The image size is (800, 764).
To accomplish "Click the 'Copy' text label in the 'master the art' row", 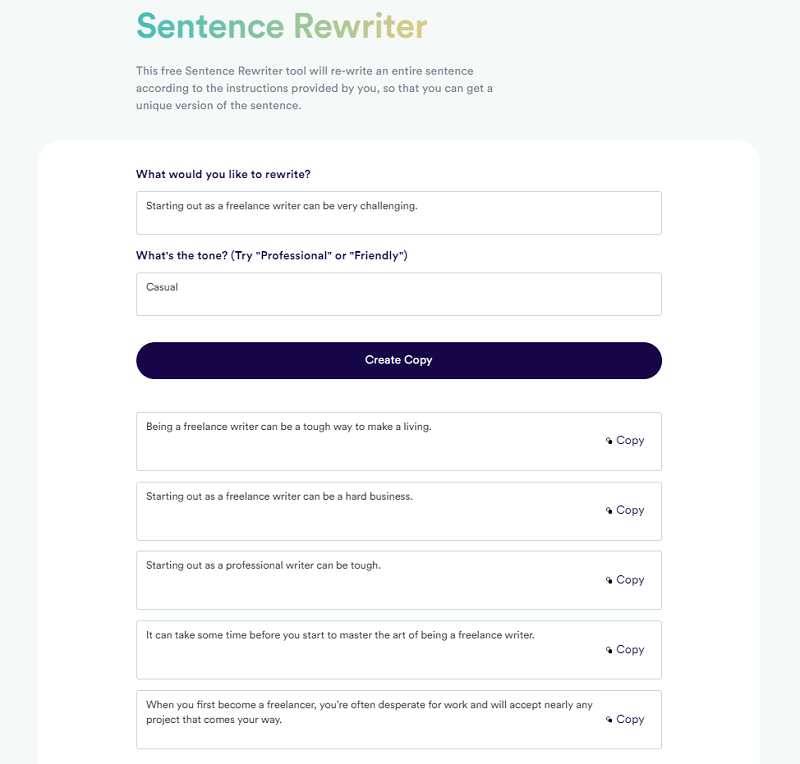I will click(630, 650).
